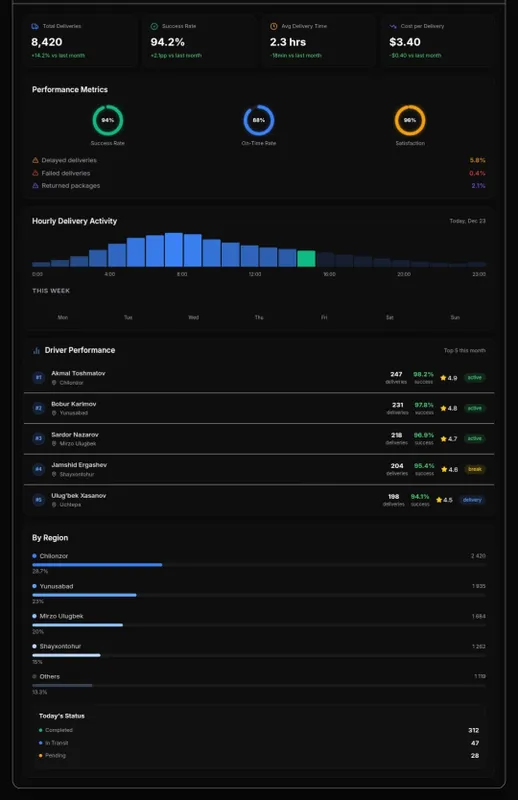Click the Cost per Delivery trend icon

coord(393,26)
